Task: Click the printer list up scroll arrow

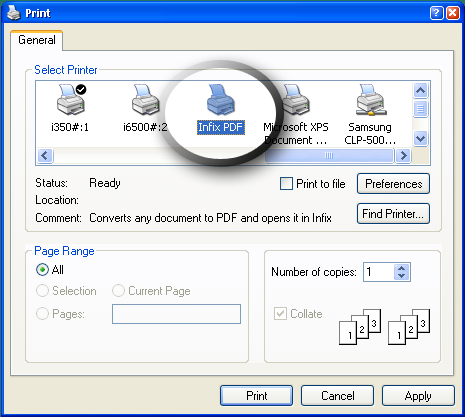Action: coord(420,90)
